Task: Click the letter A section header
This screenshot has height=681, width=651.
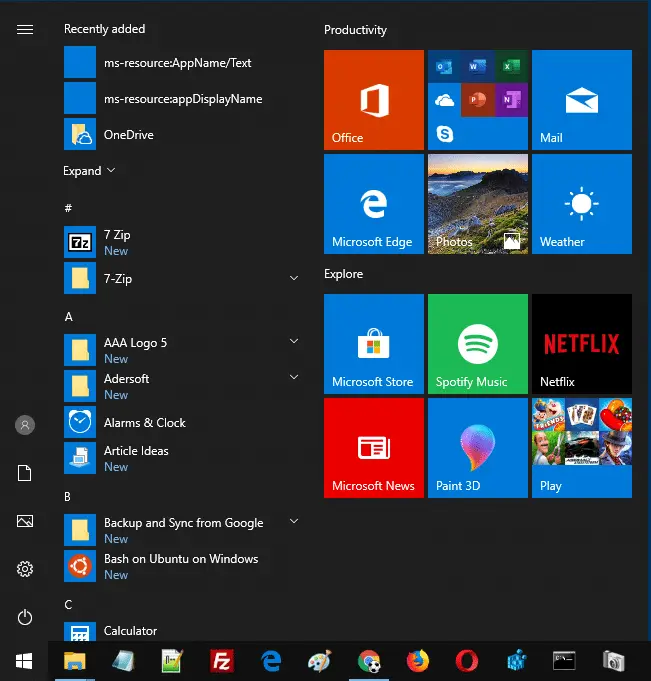Action: pyautogui.click(x=69, y=317)
